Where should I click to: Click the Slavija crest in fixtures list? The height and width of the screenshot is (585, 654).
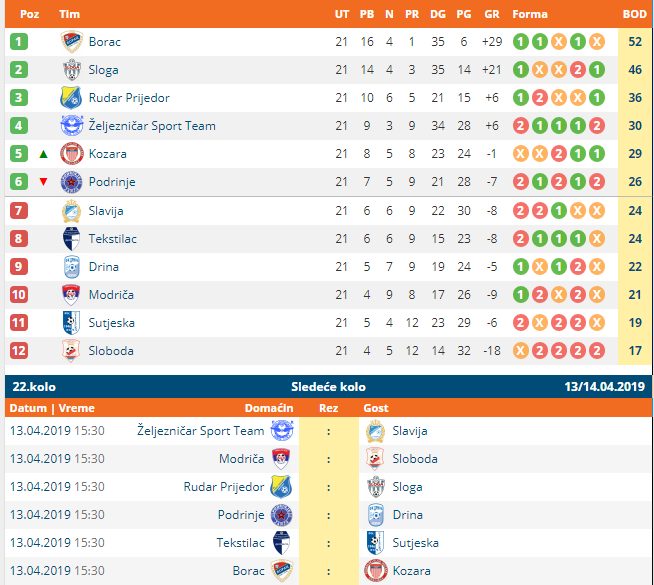click(x=375, y=431)
